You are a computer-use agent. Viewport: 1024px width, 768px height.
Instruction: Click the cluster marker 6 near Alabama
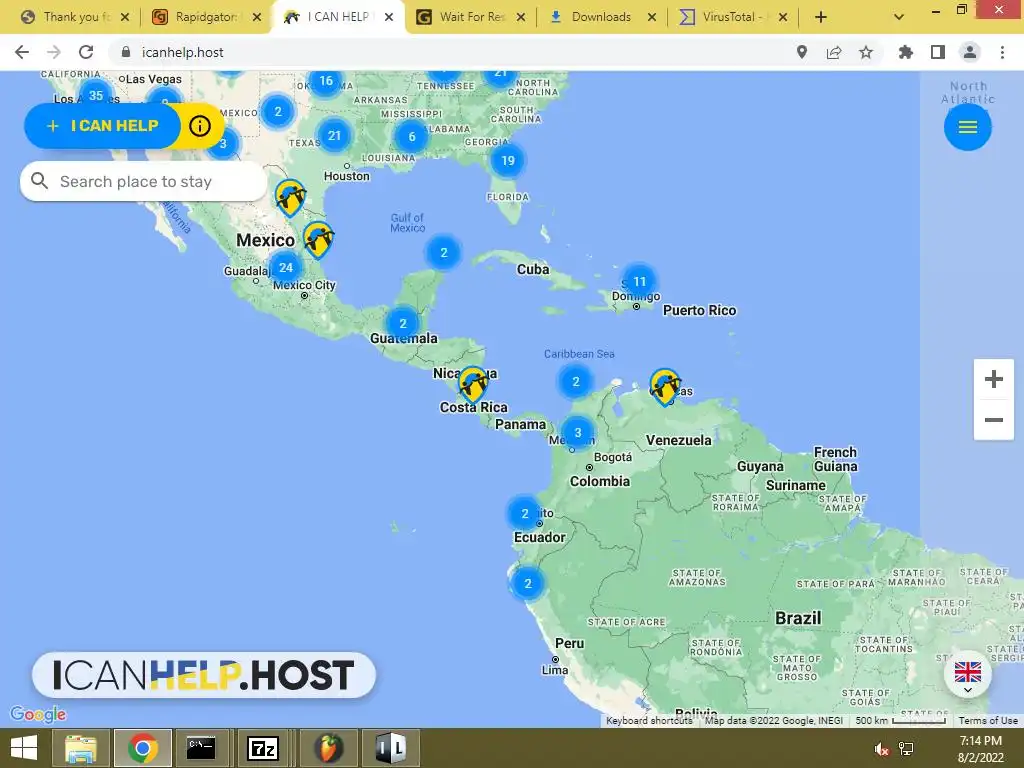click(x=411, y=136)
